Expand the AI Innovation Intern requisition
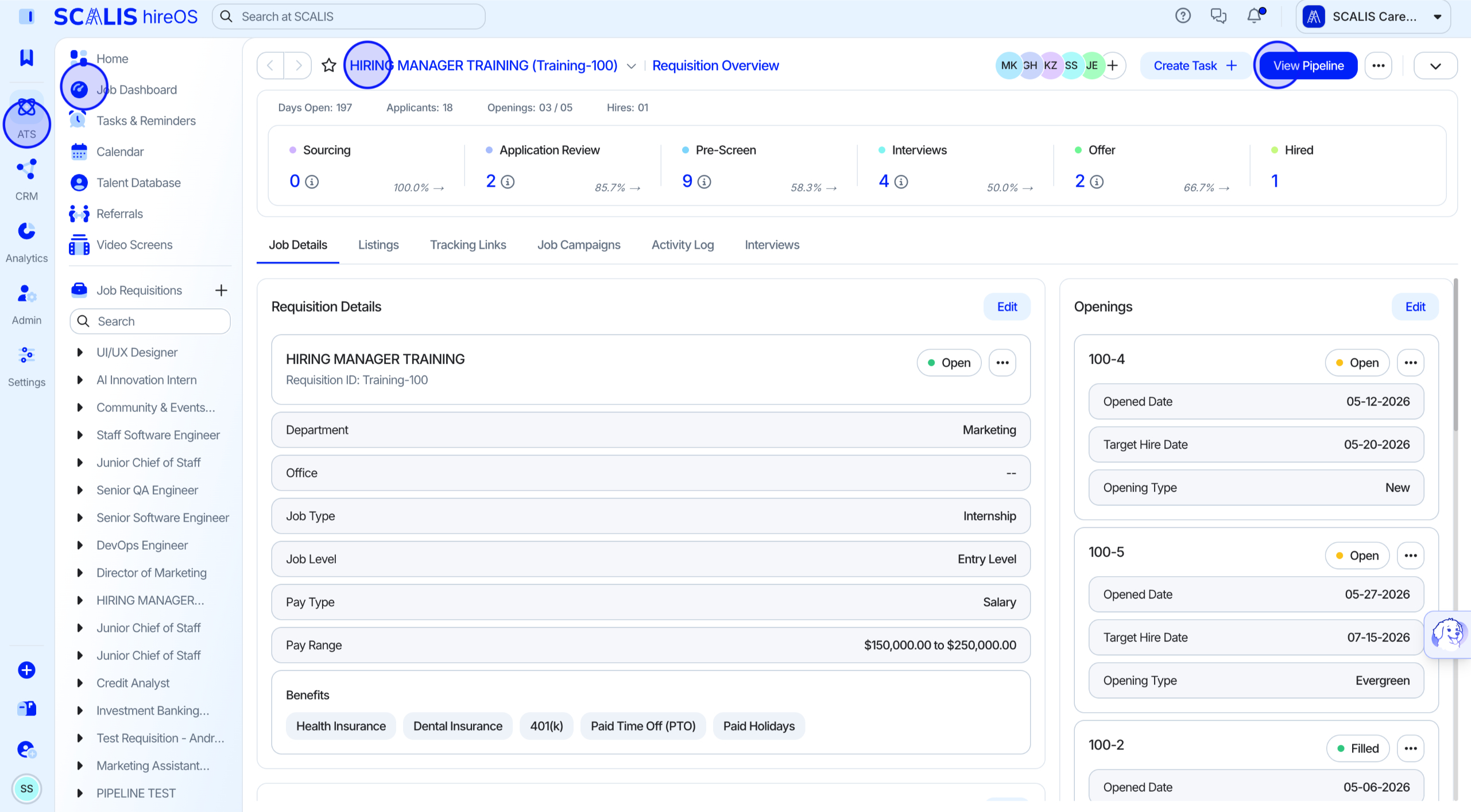Image resolution: width=1471 pixels, height=812 pixels. (x=80, y=380)
